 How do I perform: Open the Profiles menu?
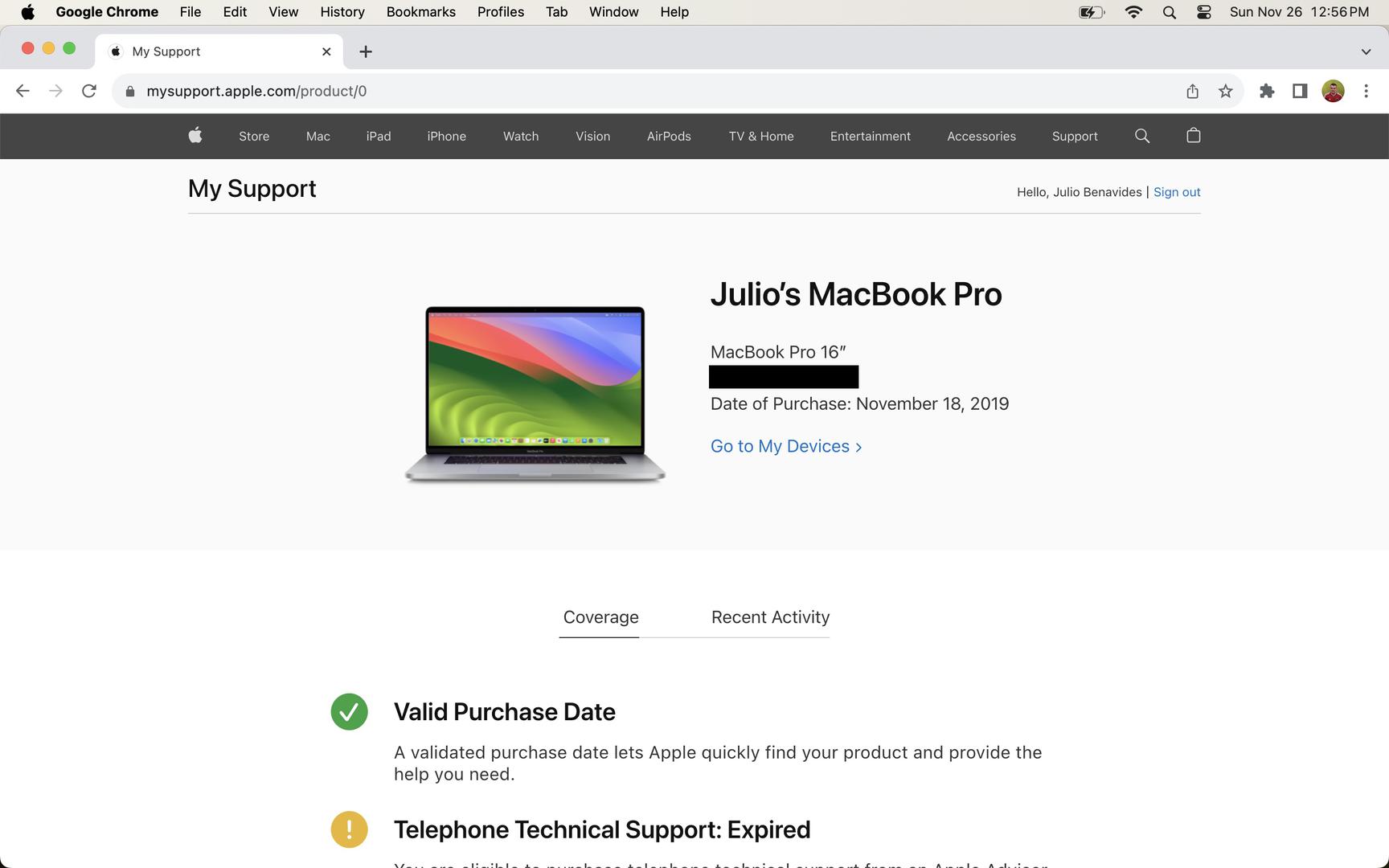[501, 12]
